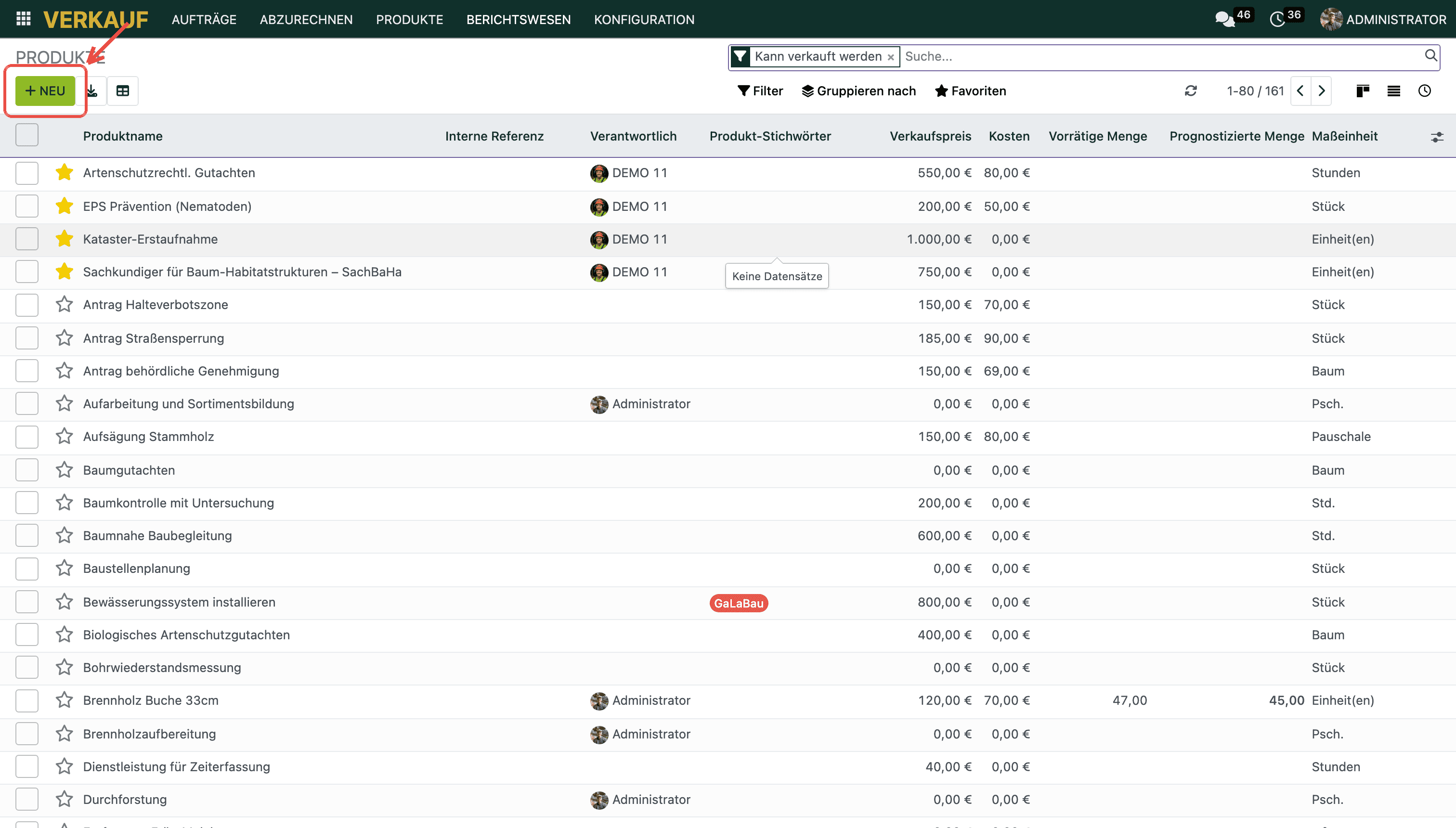Click the download/import records icon
Screen dimensions: 1456x828
pos(92,91)
